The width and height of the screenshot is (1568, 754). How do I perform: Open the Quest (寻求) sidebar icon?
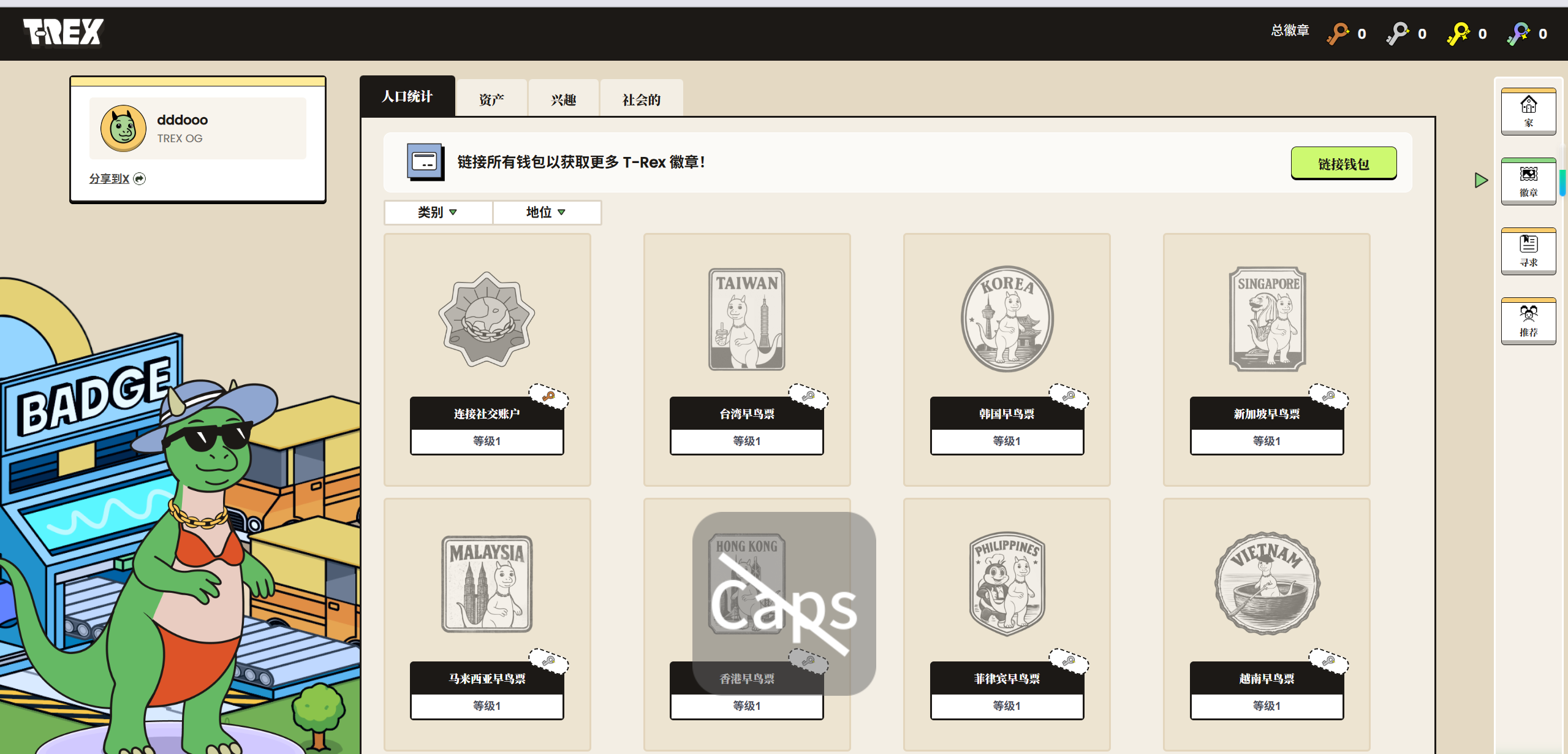coord(1528,251)
